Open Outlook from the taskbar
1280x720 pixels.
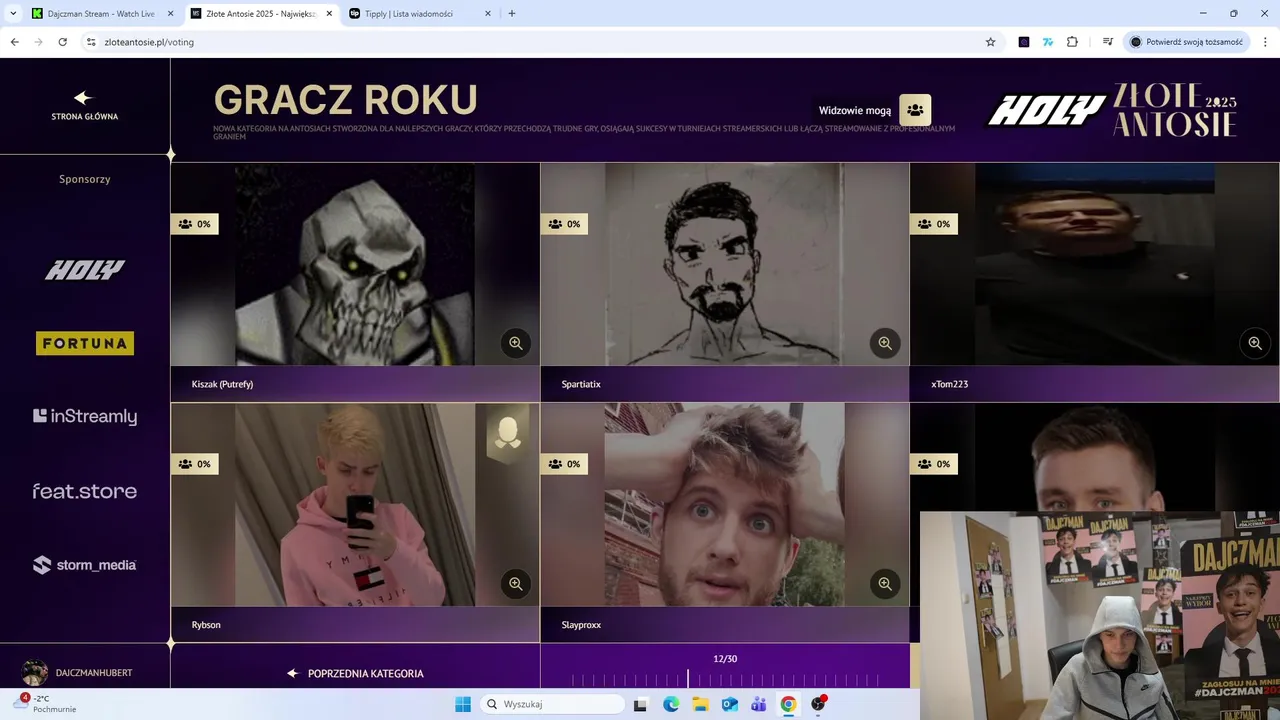[x=730, y=704]
